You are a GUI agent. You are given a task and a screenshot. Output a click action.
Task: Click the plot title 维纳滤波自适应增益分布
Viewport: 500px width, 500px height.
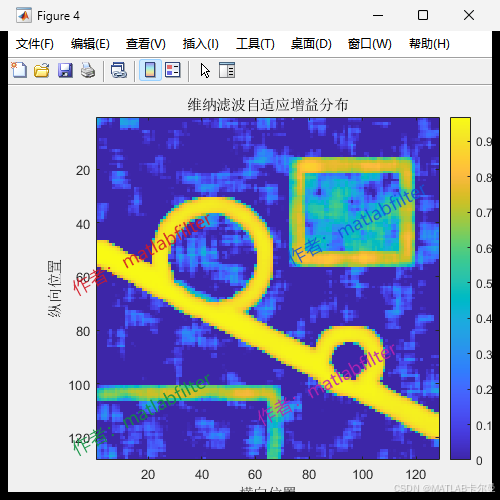pyautogui.click(x=268, y=105)
